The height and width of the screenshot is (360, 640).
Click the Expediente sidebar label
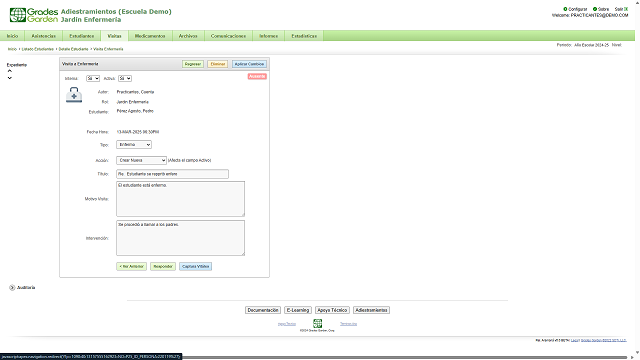click(17, 65)
